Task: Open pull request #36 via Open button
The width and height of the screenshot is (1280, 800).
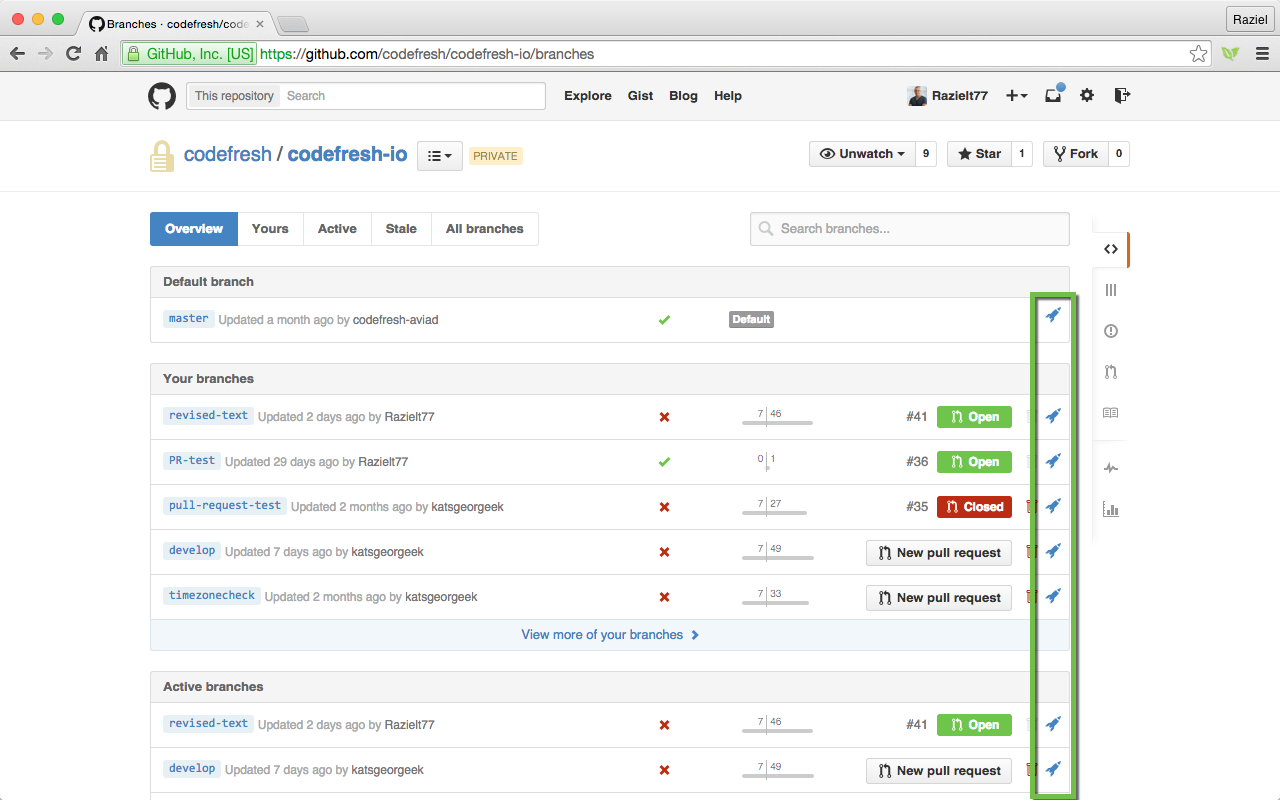Action: (974, 462)
